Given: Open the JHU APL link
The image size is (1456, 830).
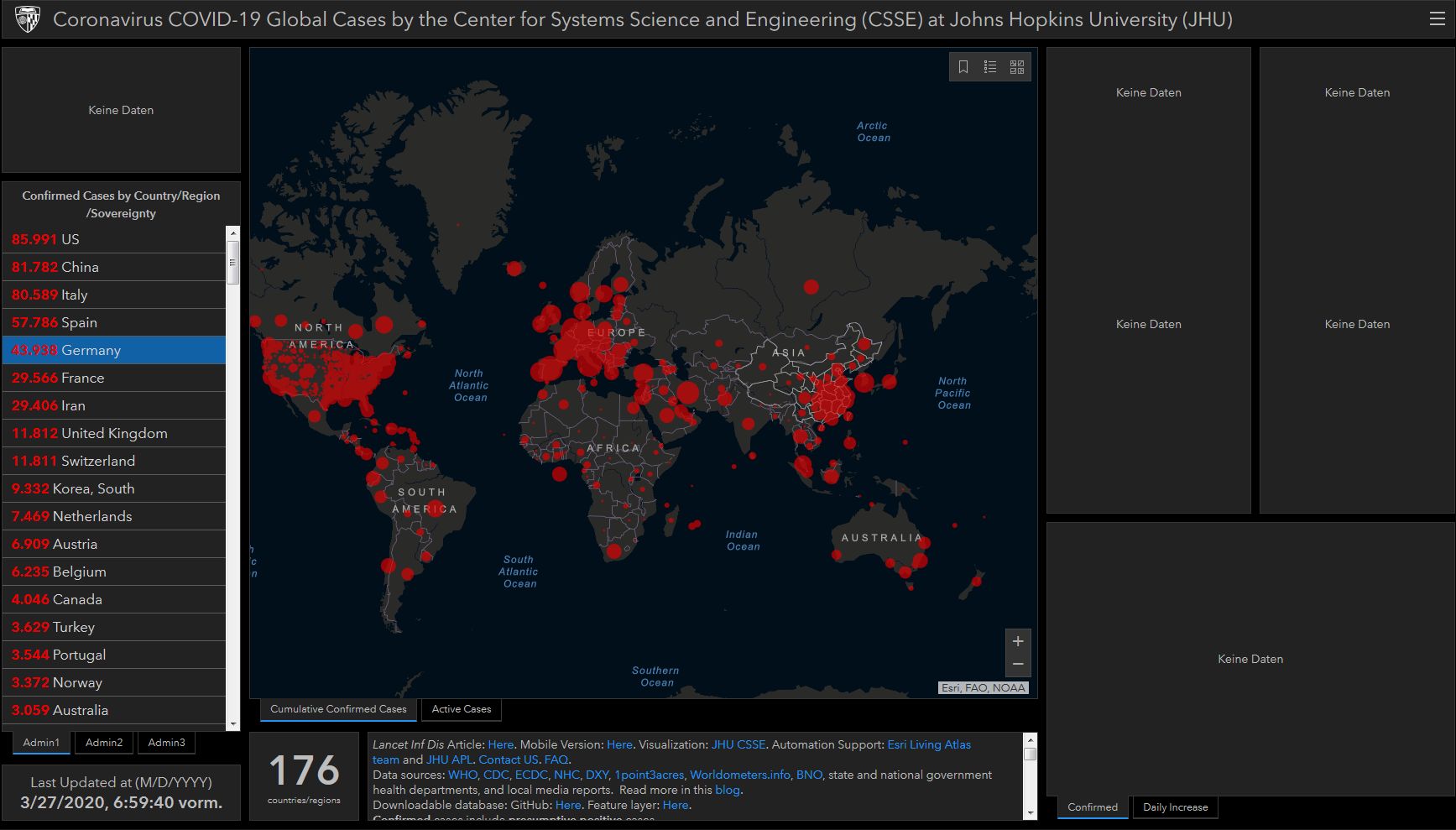Looking at the screenshot, I should point(449,760).
